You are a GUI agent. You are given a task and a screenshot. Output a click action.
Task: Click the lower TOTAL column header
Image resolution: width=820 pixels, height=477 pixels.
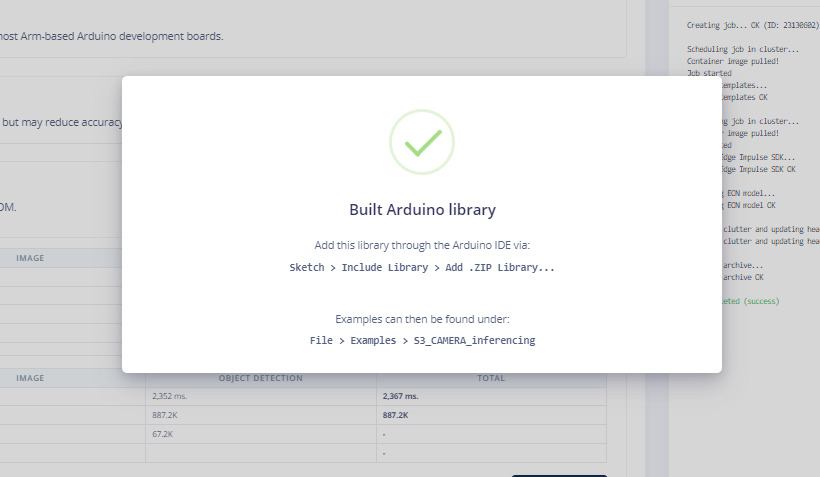coord(490,379)
